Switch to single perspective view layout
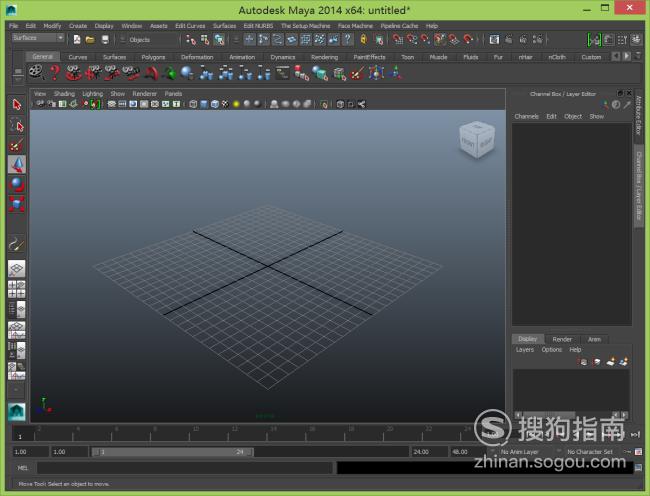 coord(17,269)
